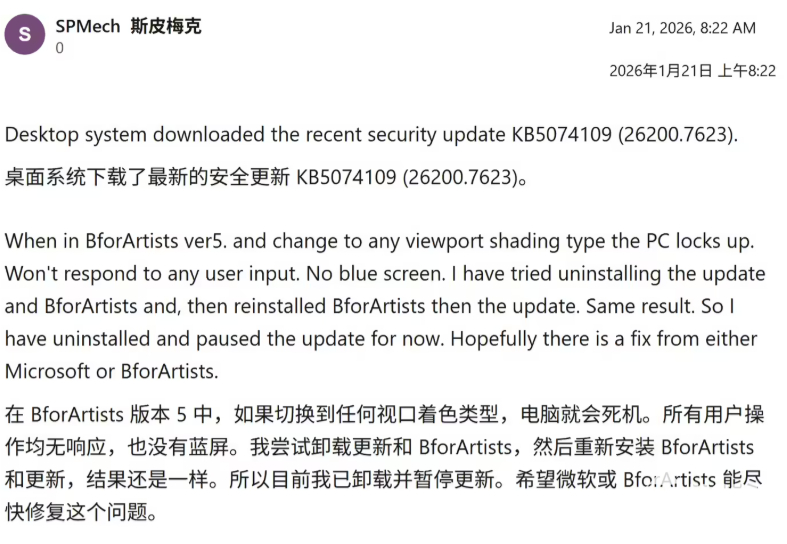The height and width of the screenshot is (544, 787).
Task: Click the reputation count 0 under the username
Action: click(x=60, y=47)
